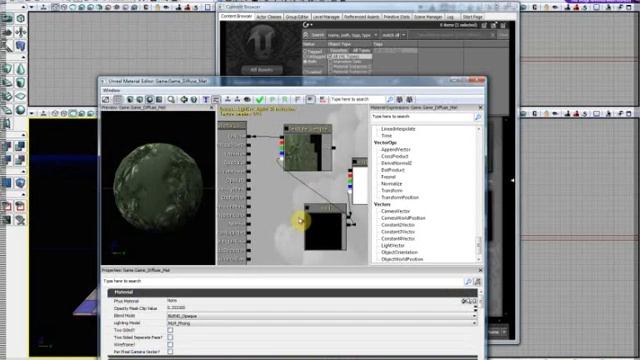Select Tagged radio option in Content Browser
Image resolution: width=640 pixels, height=360 pixels.
coord(305,52)
